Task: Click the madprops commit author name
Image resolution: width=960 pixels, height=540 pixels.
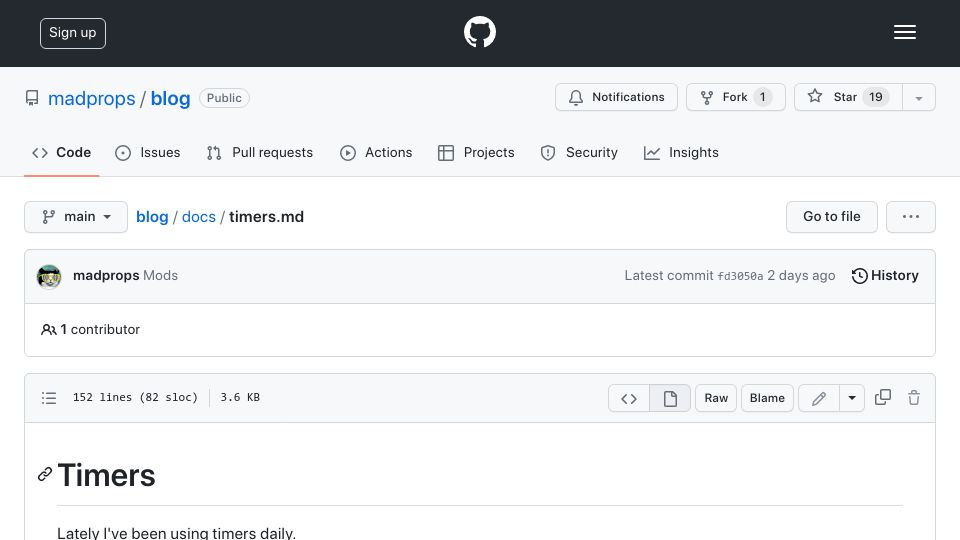Action: point(106,276)
